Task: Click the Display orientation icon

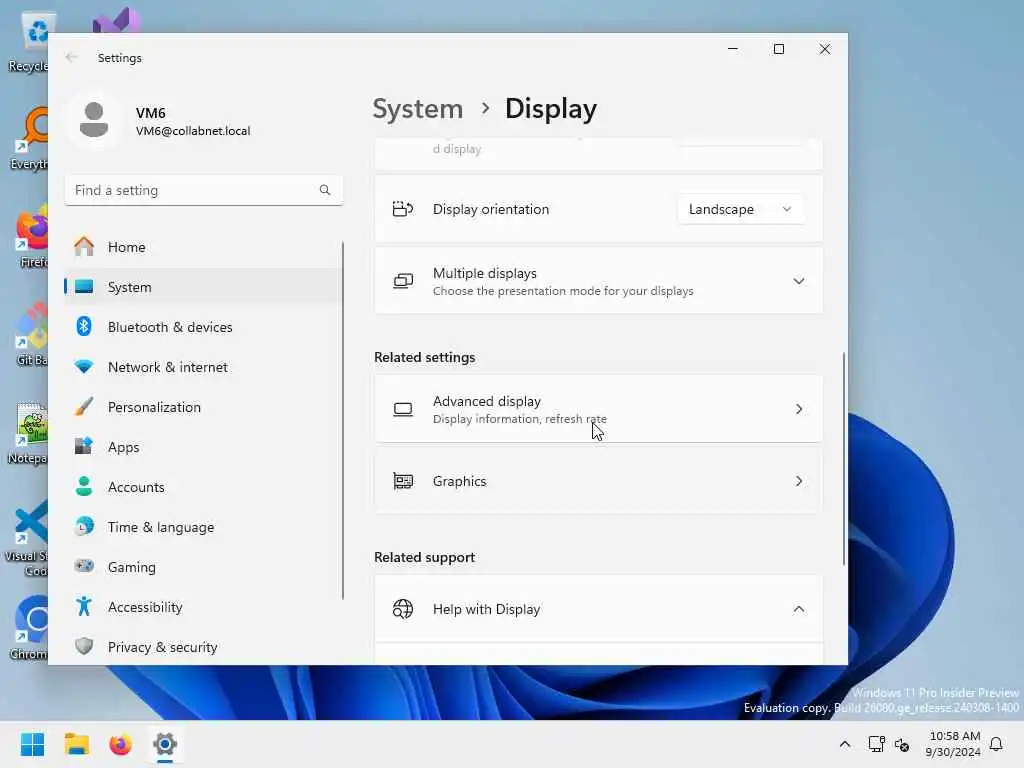Action: click(403, 209)
